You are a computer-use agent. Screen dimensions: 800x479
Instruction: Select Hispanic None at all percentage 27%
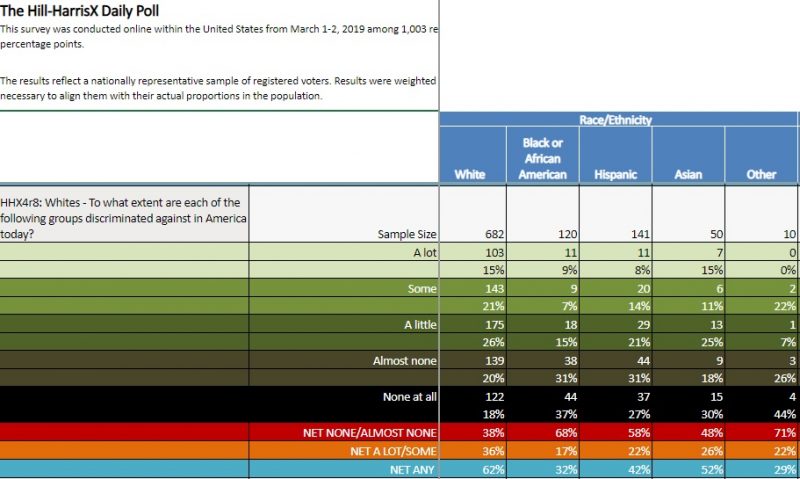(x=639, y=414)
